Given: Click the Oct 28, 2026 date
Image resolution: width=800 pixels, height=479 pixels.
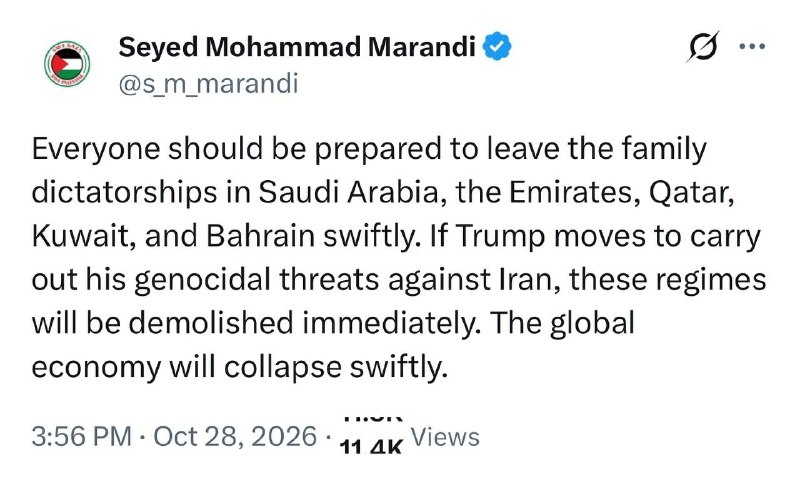Looking at the screenshot, I should [x=235, y=437].
